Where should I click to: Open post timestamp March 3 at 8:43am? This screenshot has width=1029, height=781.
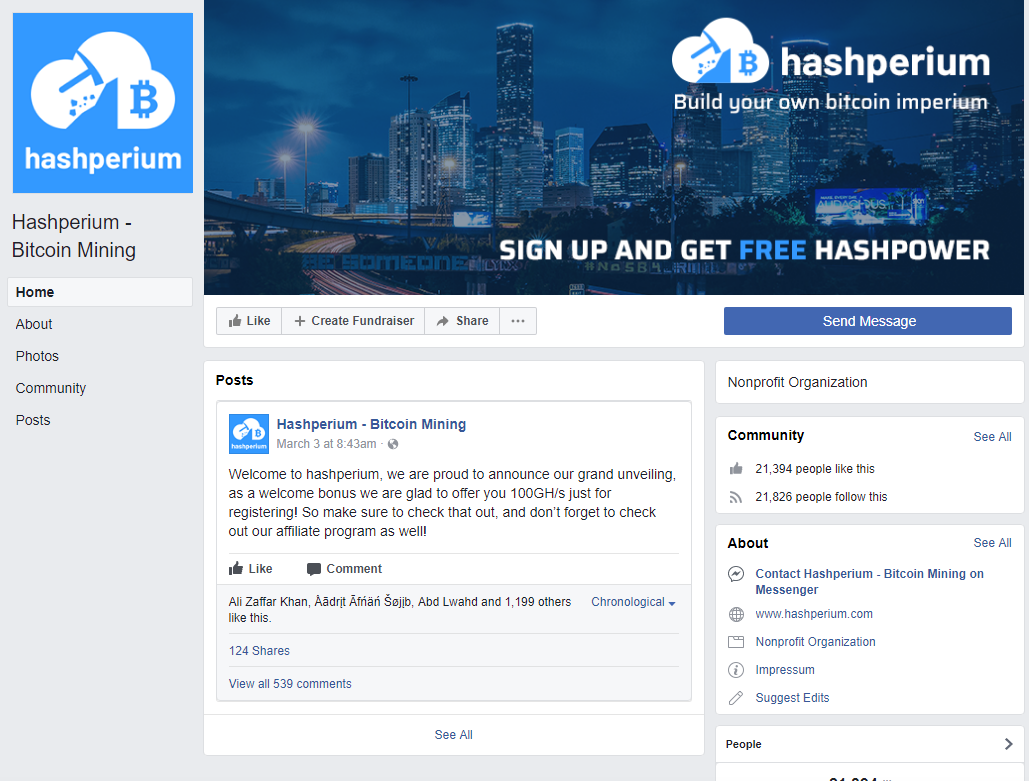coord(326,444)
